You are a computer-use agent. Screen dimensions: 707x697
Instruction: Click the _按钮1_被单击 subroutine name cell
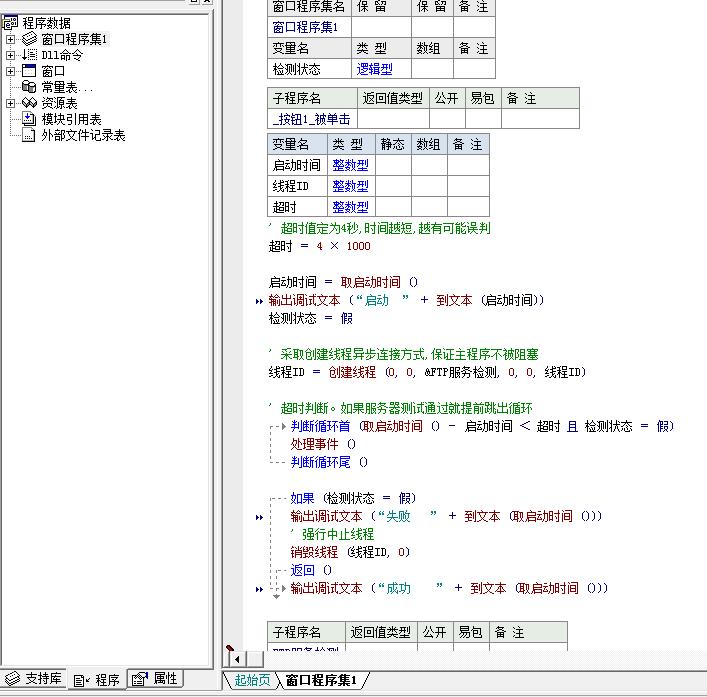312,119
